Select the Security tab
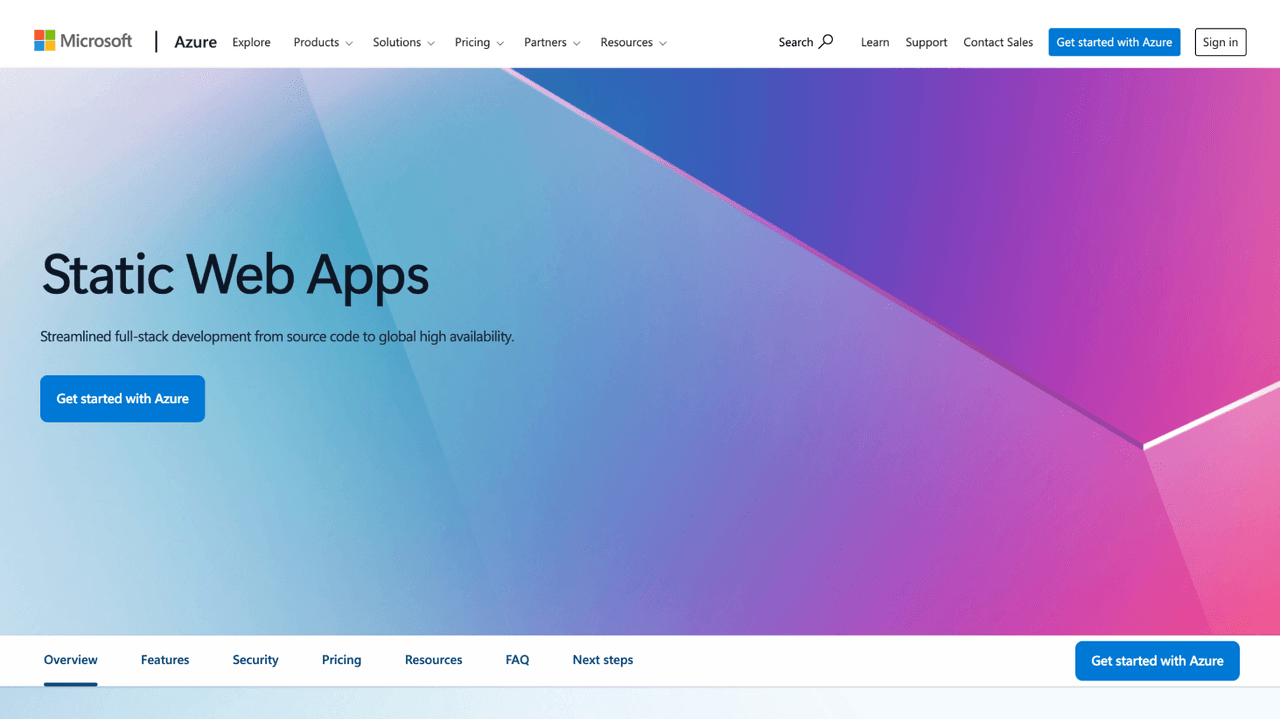Screen dimensions: 1280x719 255,660
